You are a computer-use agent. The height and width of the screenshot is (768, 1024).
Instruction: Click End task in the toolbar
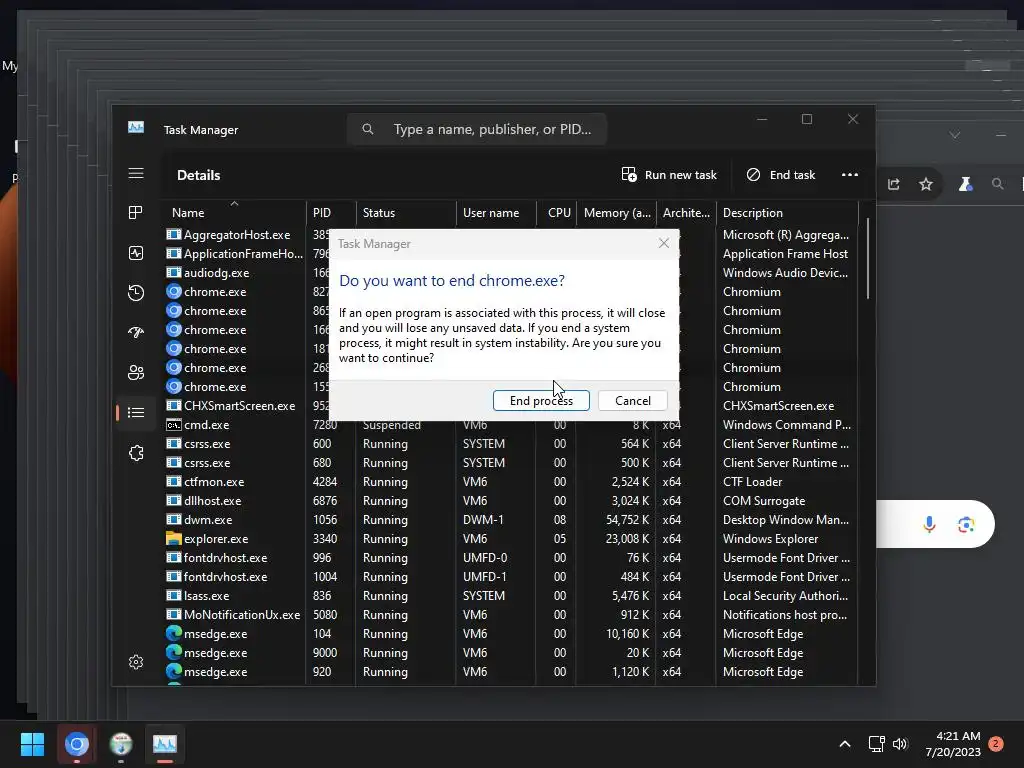tap(781, 174)
